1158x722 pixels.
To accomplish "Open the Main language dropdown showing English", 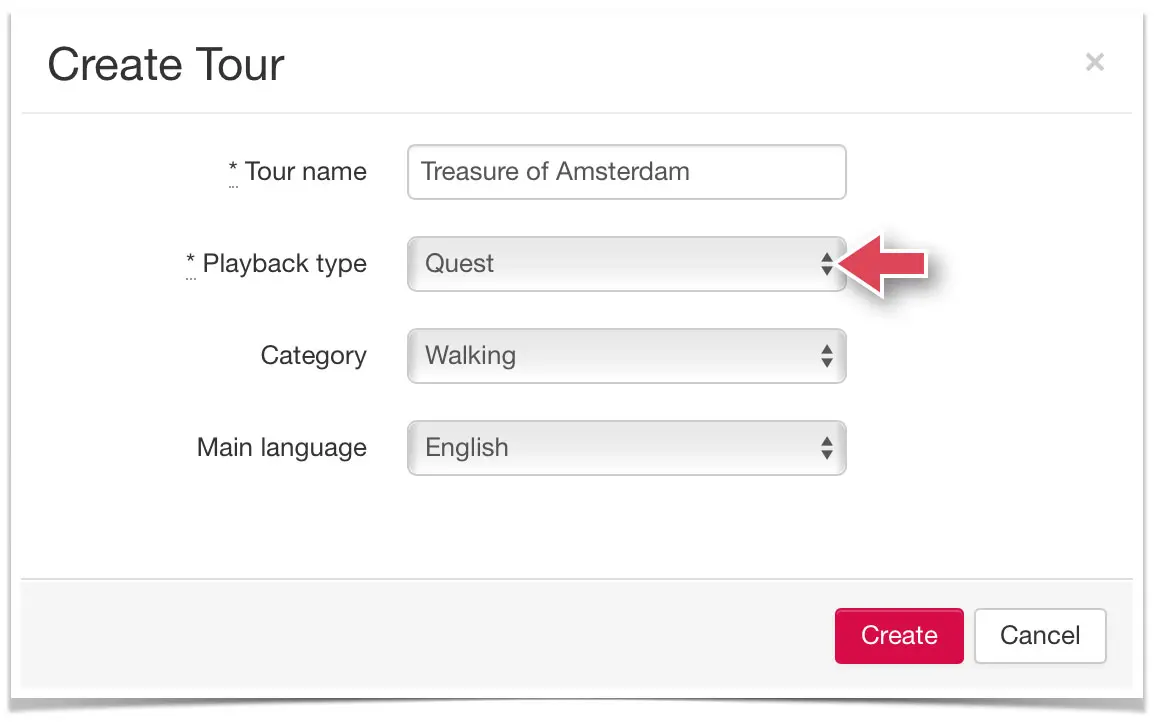I will click(626, 447).
